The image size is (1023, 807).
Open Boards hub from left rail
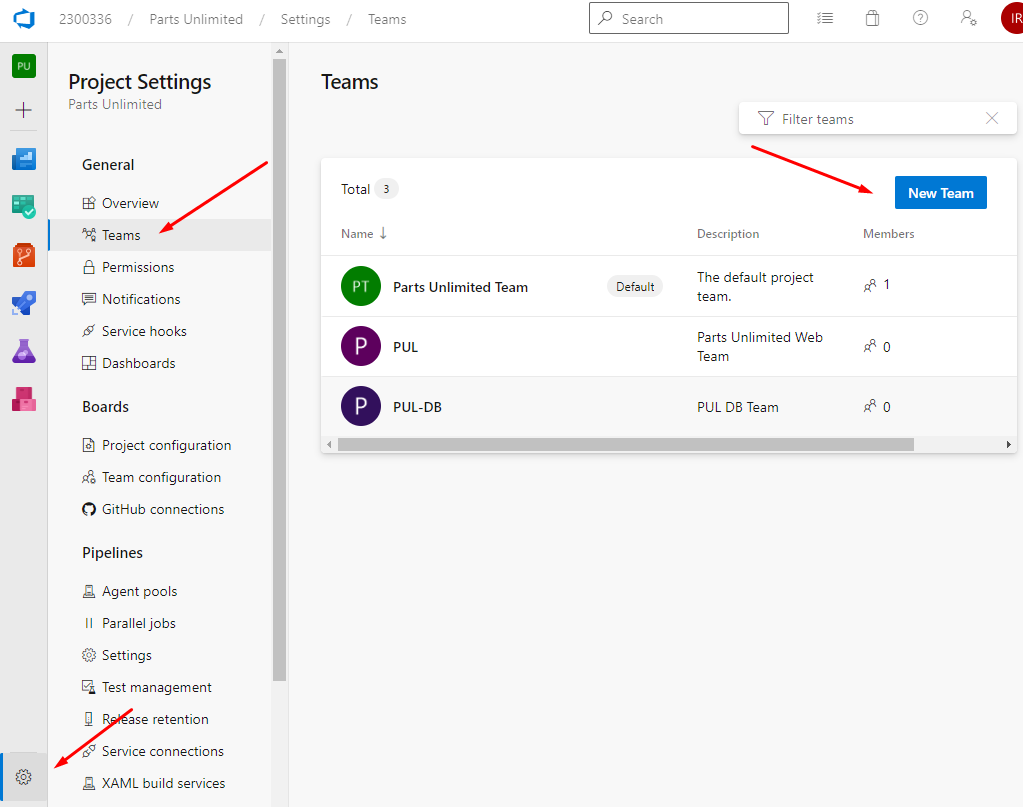tap(24, 207)
